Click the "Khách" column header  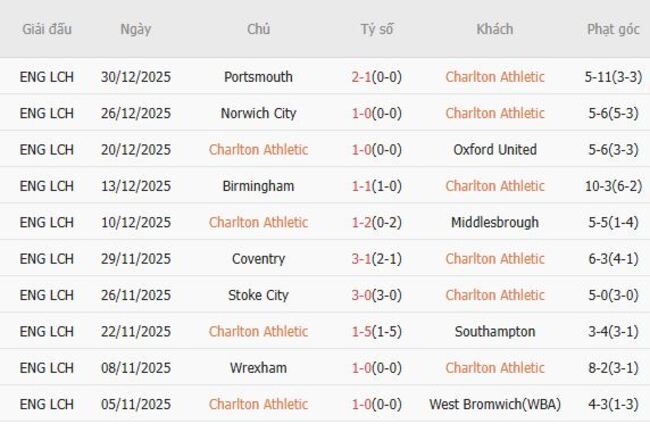(495, 29)
